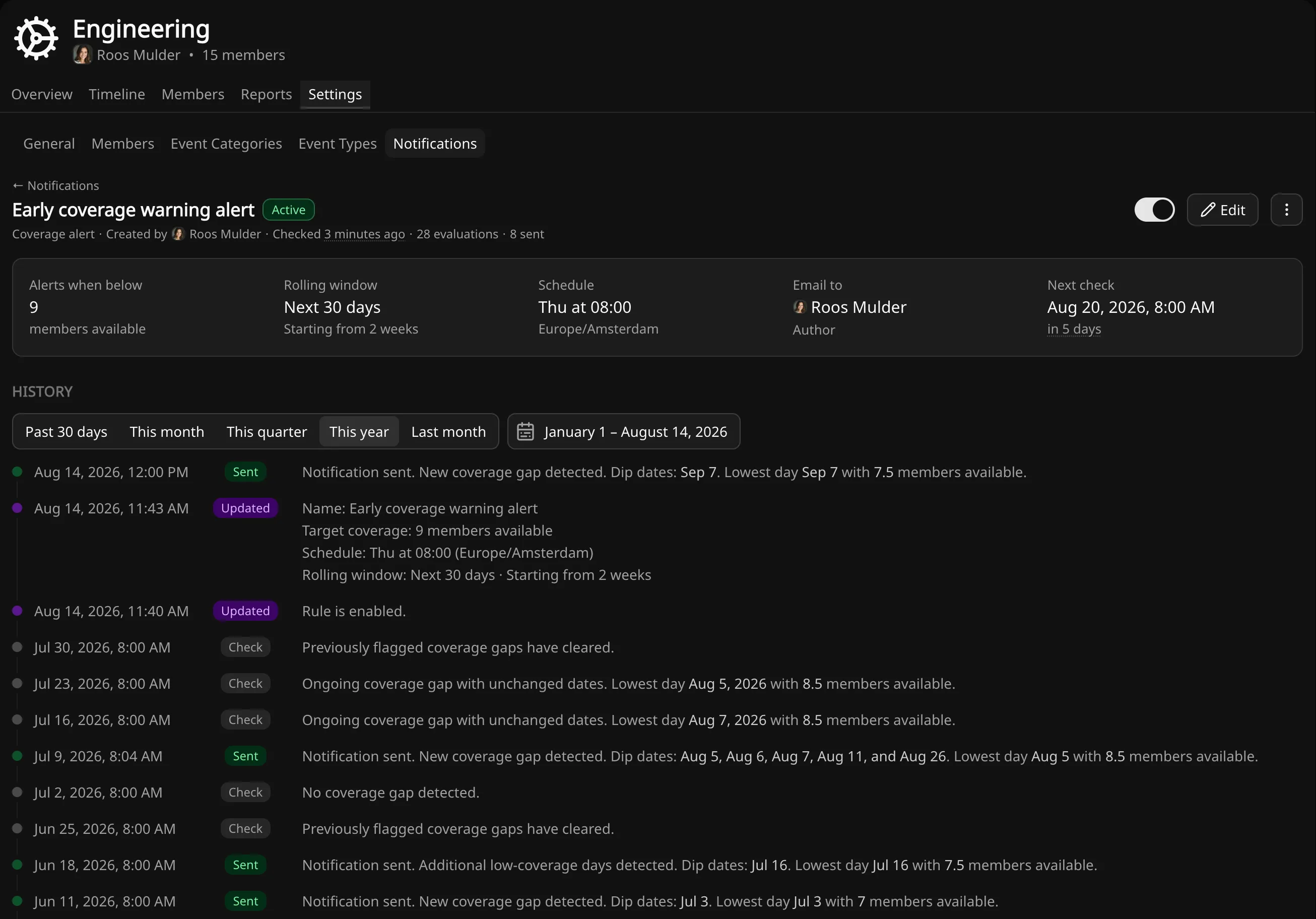Click Sent badge for Jun 18 entry
The height and width of the screenshot is (919, 1316).
coord(245,865)
